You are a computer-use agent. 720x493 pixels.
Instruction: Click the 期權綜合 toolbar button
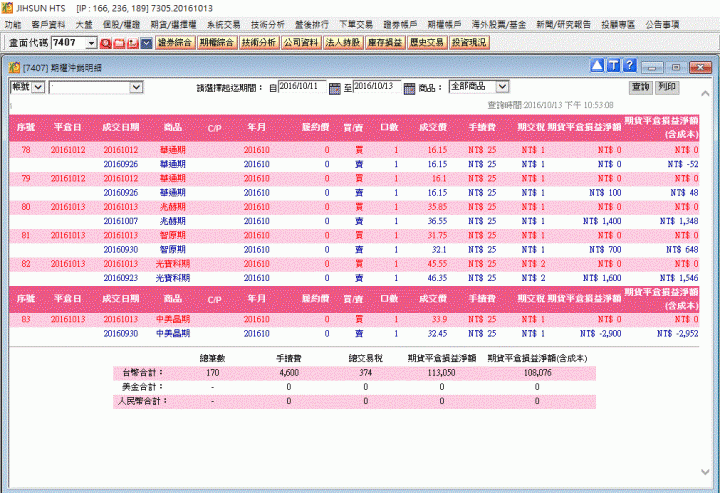(217, 43)
